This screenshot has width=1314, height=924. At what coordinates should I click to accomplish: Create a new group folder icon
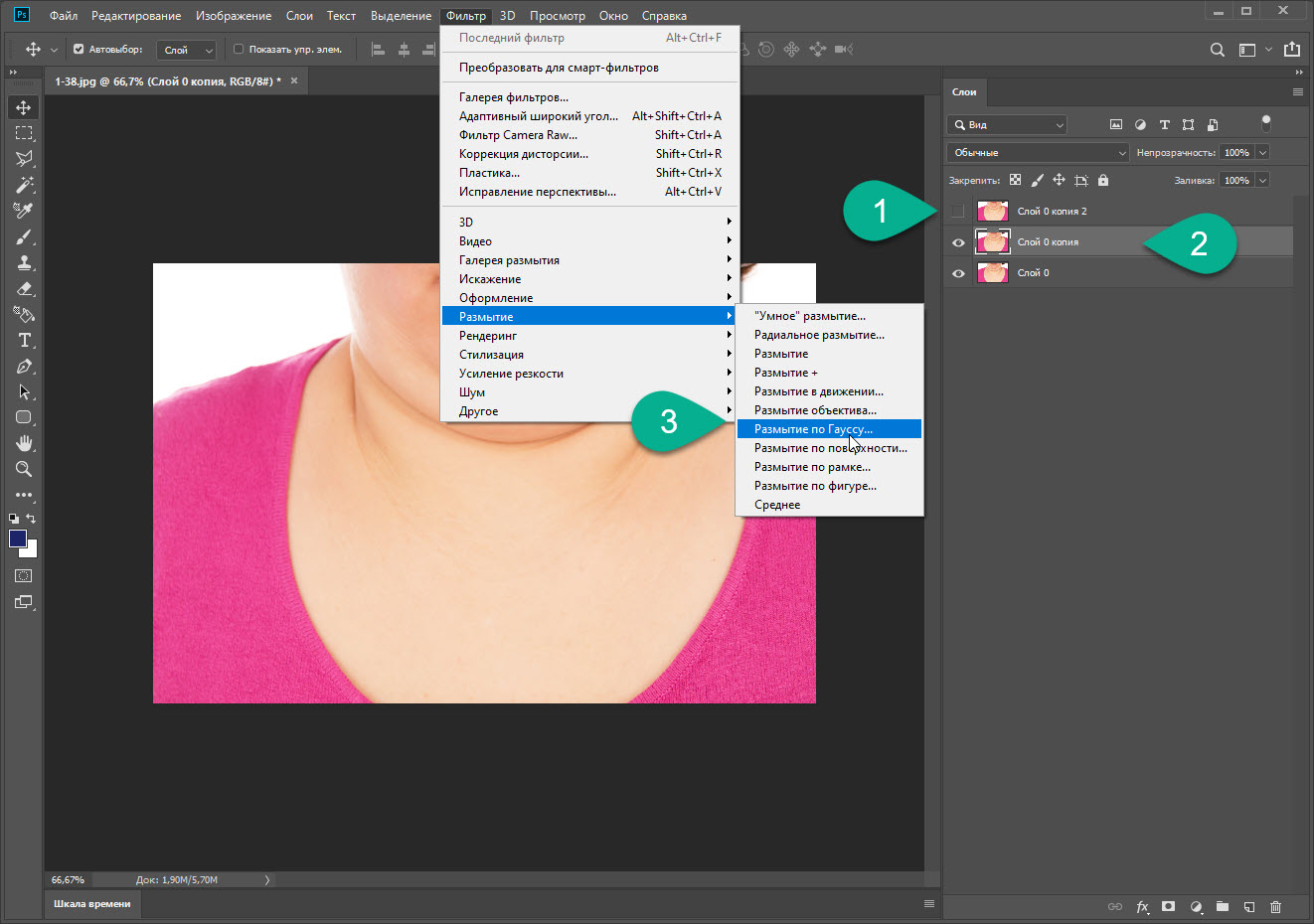click(1223, 907)
